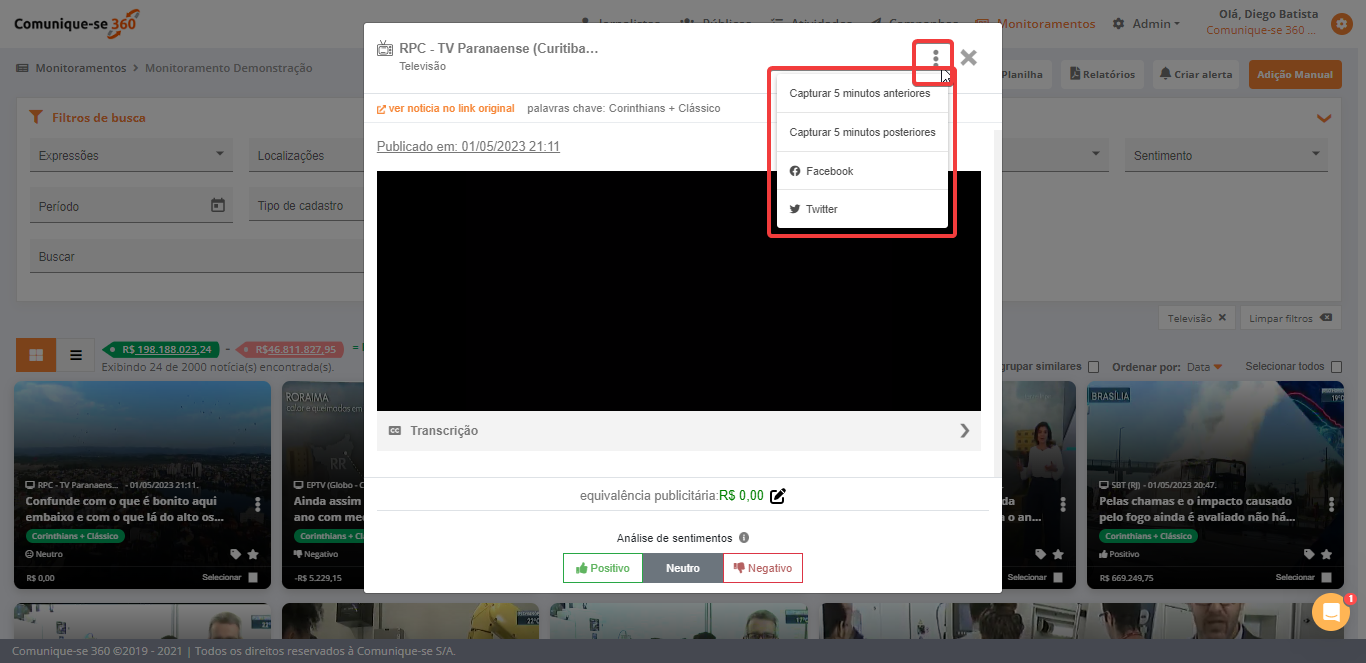This screenshot has height=663, width=1366.
Task: Click the Filtros de busca heading
Action: pyautogui.click(x=99, y=118)
